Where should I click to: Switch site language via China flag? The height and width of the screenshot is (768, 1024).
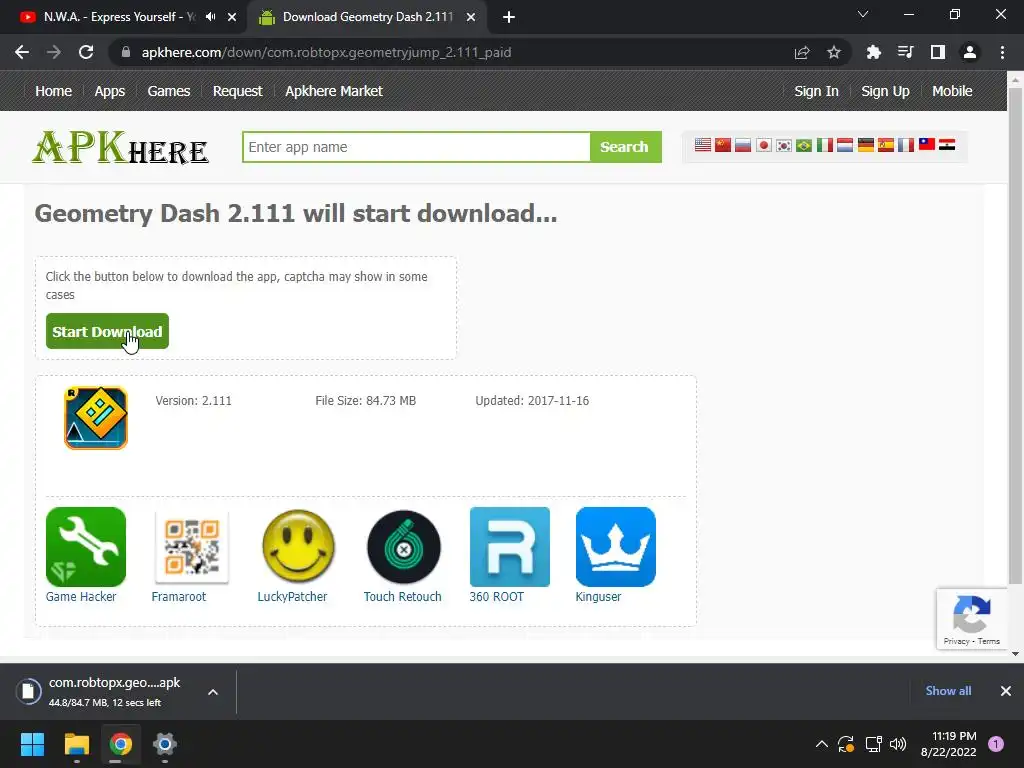coord(723,145)
